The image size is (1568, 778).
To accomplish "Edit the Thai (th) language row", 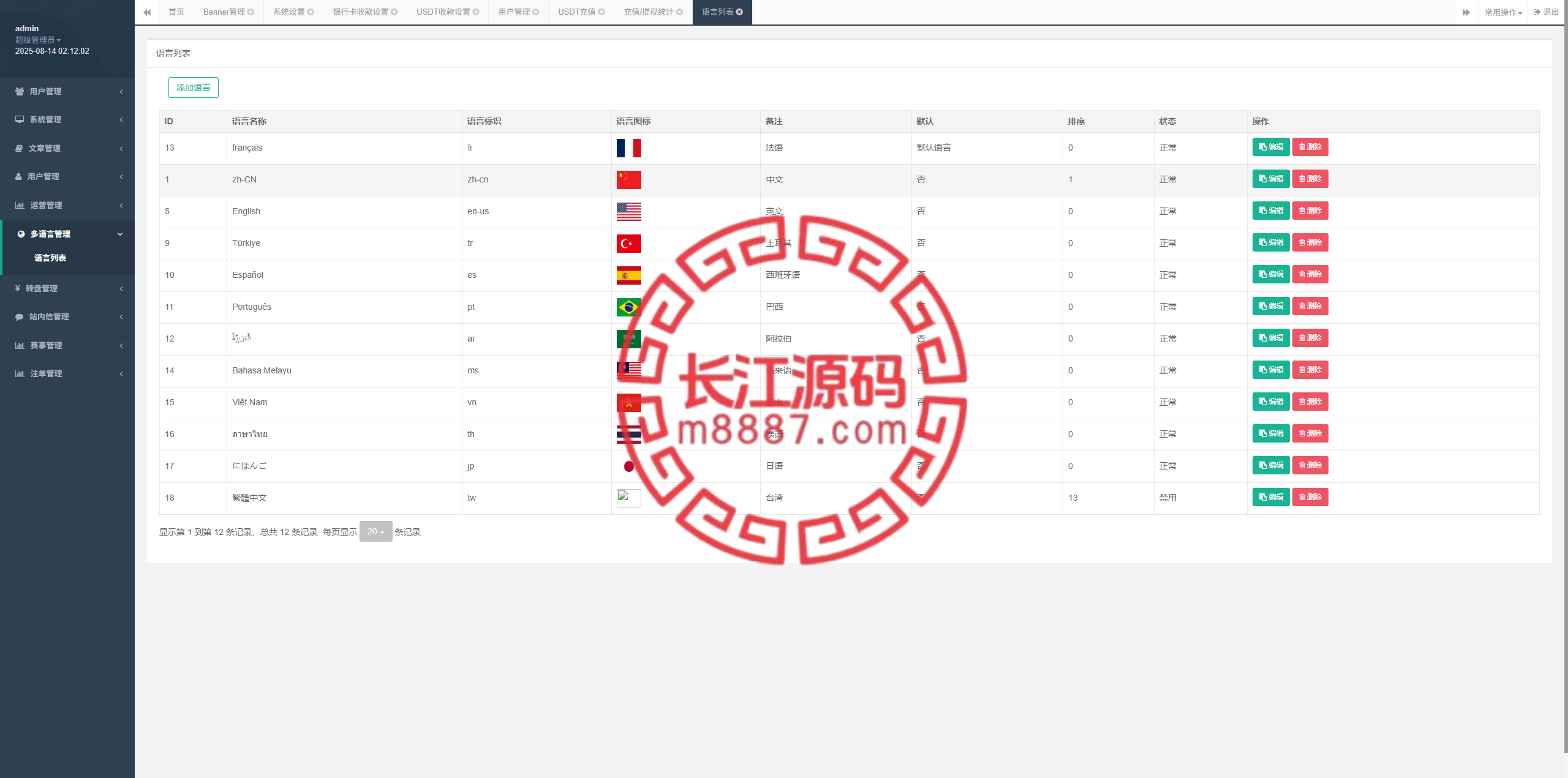I will point(1271,433).
